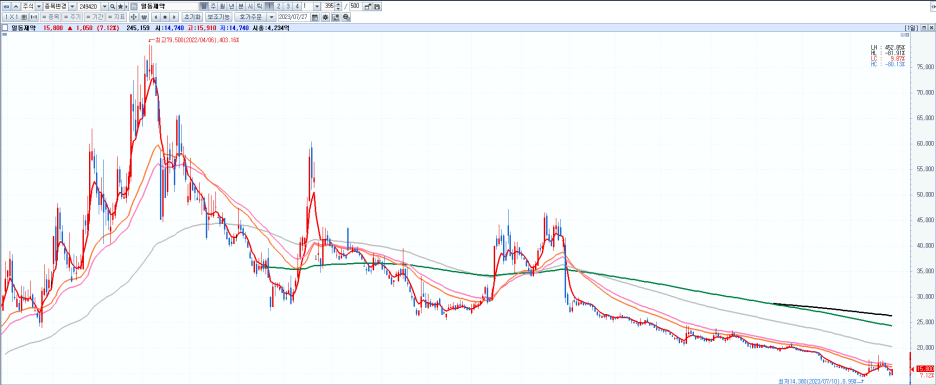Step chart forward with right arrow
The height and width of the screenshot is (385, 936).
174,17
